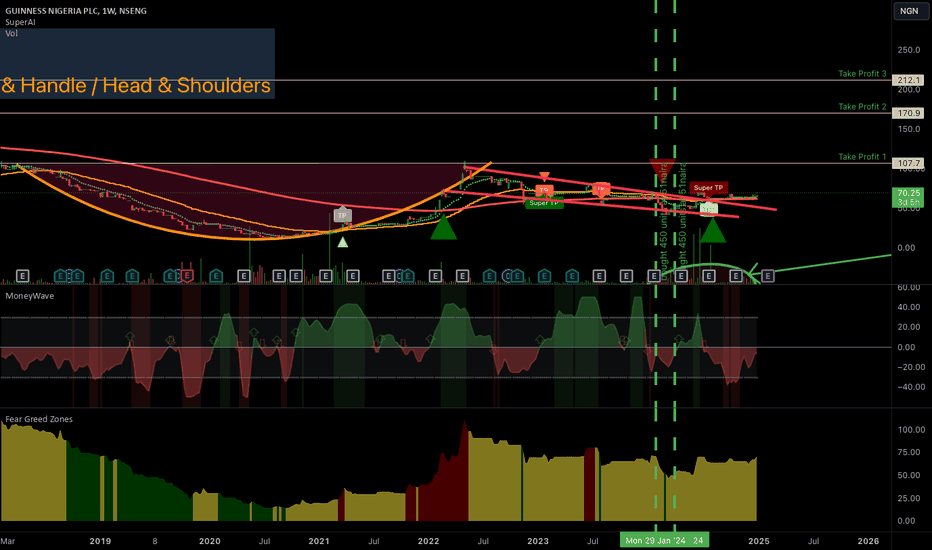Image resolution: width=932 pixels, height=550 pixels.
Task: Click the 60.00 MoneyWave scale value
Action: pos(909,287)
